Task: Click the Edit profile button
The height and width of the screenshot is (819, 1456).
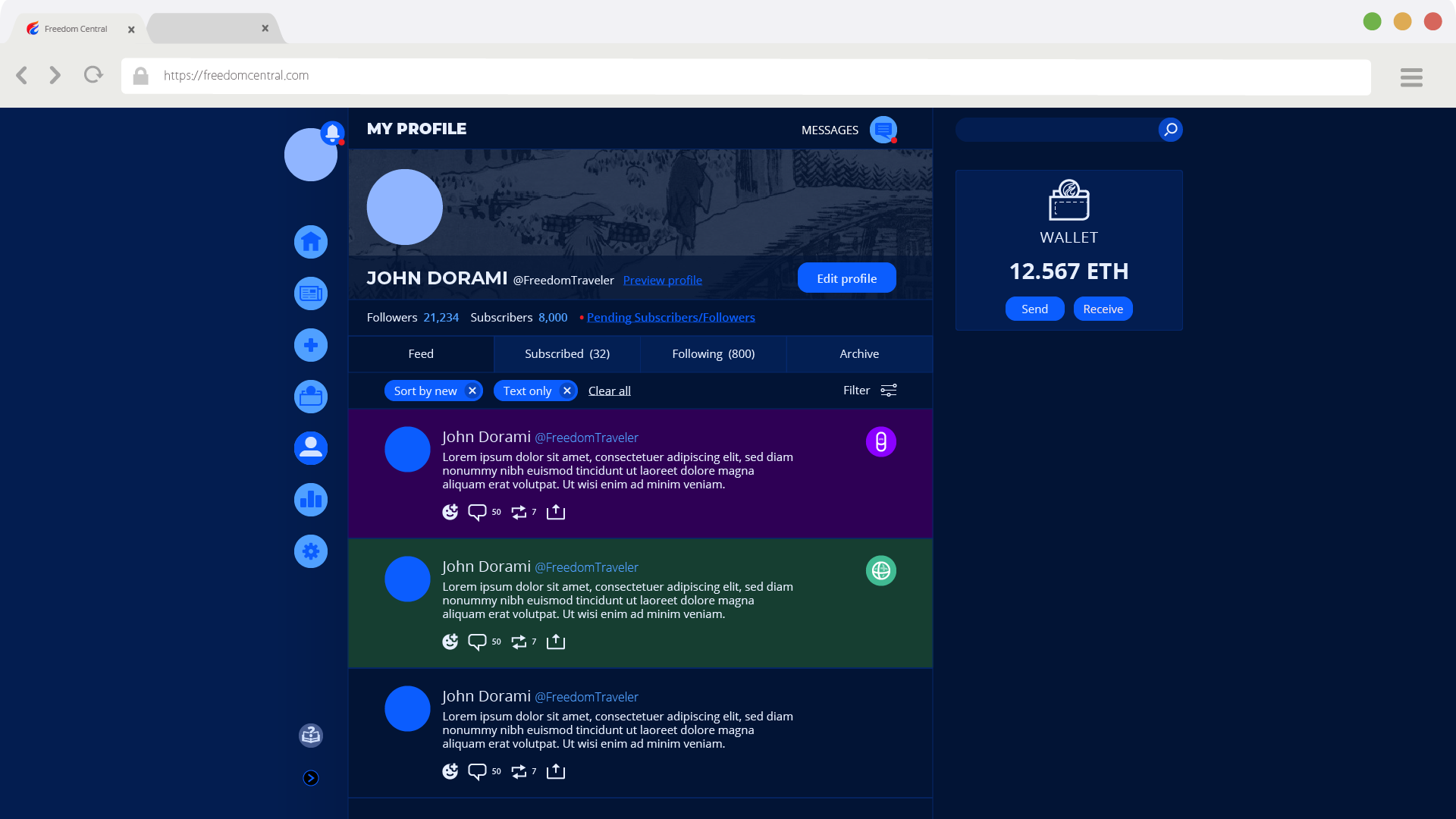Action: 846,278
